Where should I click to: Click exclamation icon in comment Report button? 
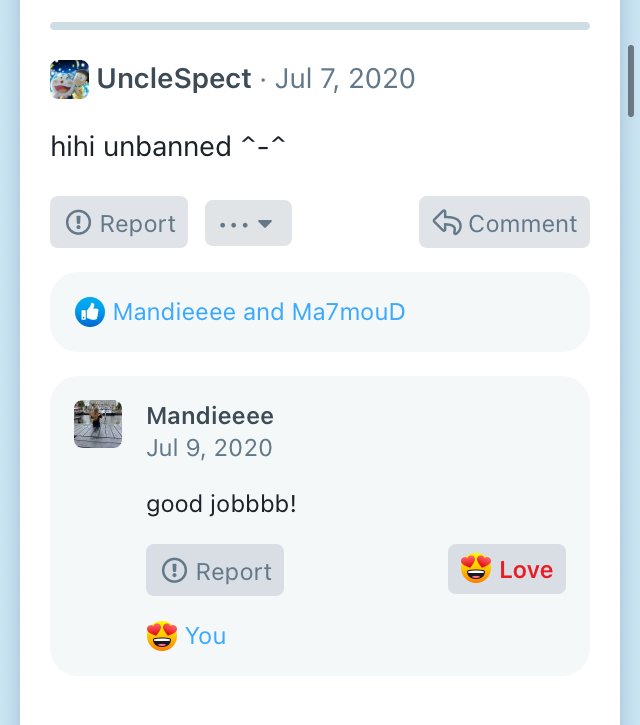174,570
